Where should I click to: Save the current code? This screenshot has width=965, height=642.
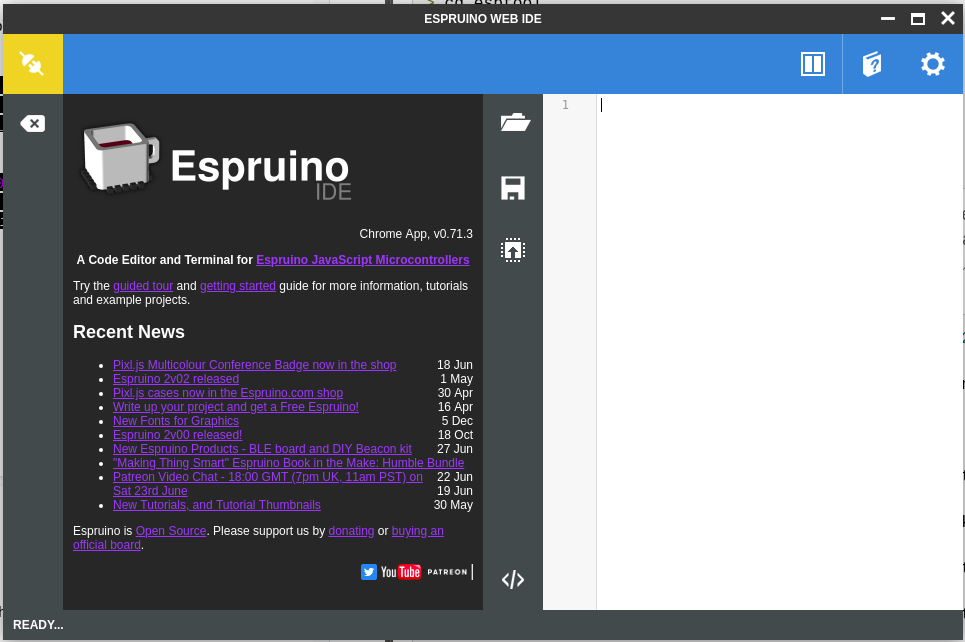513,188
